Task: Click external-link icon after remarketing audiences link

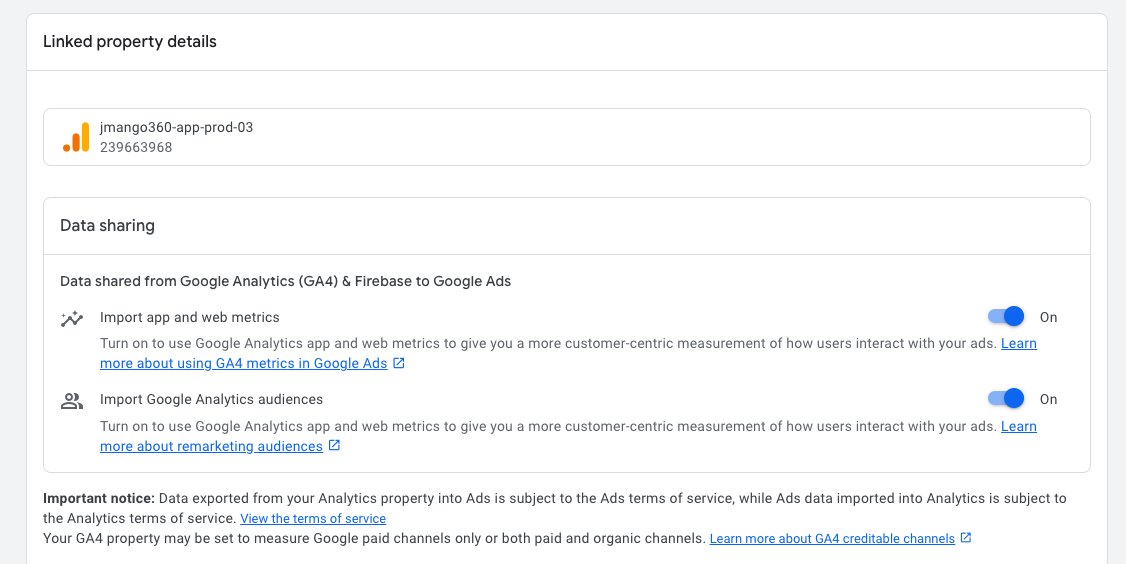Action: coord(335,446)
